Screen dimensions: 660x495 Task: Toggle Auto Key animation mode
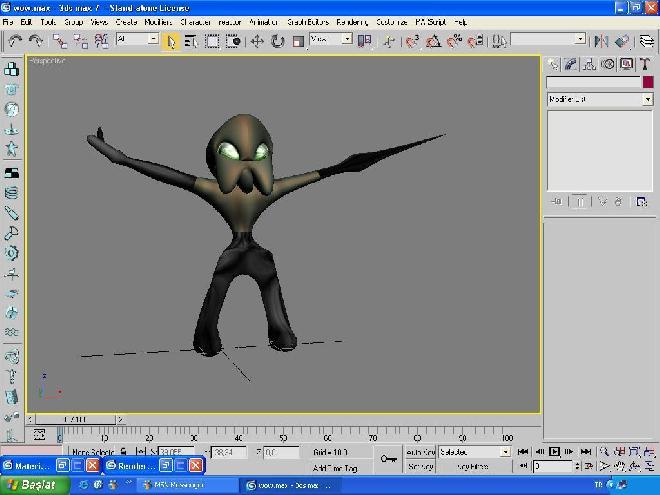click(420, 452)
